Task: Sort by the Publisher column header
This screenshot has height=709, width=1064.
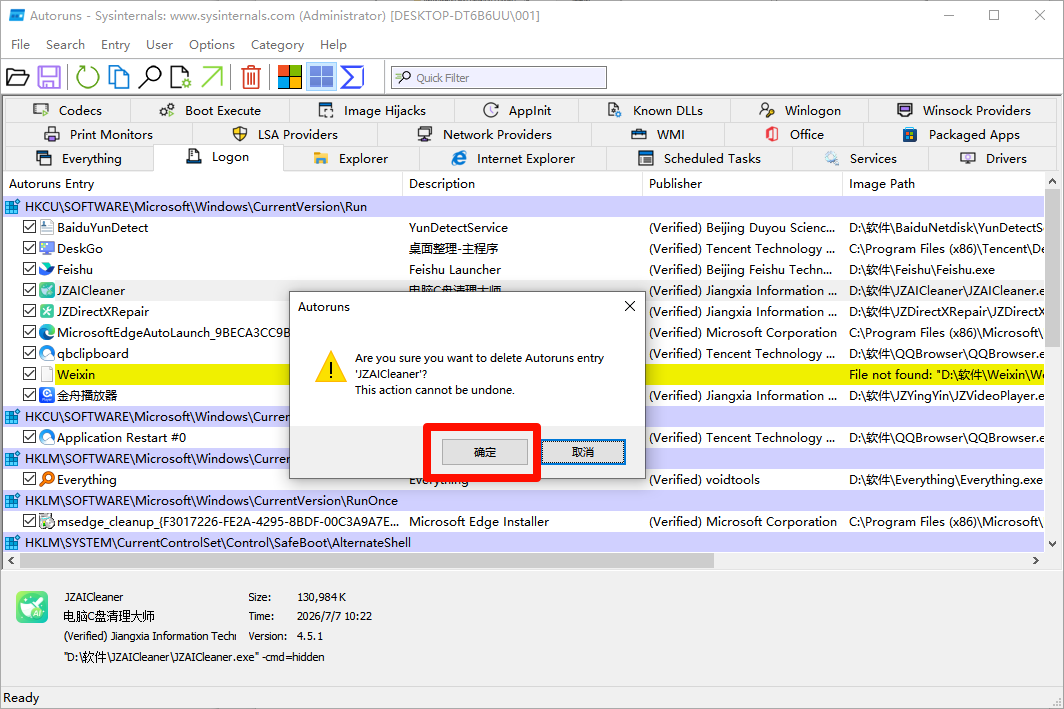Action: [x=741, y=184]
